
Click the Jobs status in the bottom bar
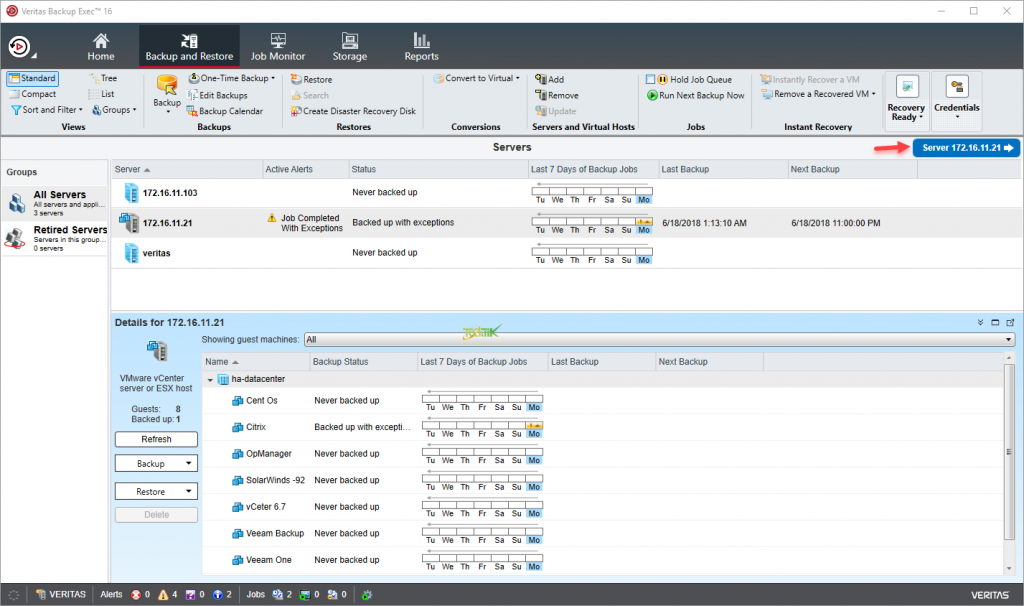[x=256, y=594]
